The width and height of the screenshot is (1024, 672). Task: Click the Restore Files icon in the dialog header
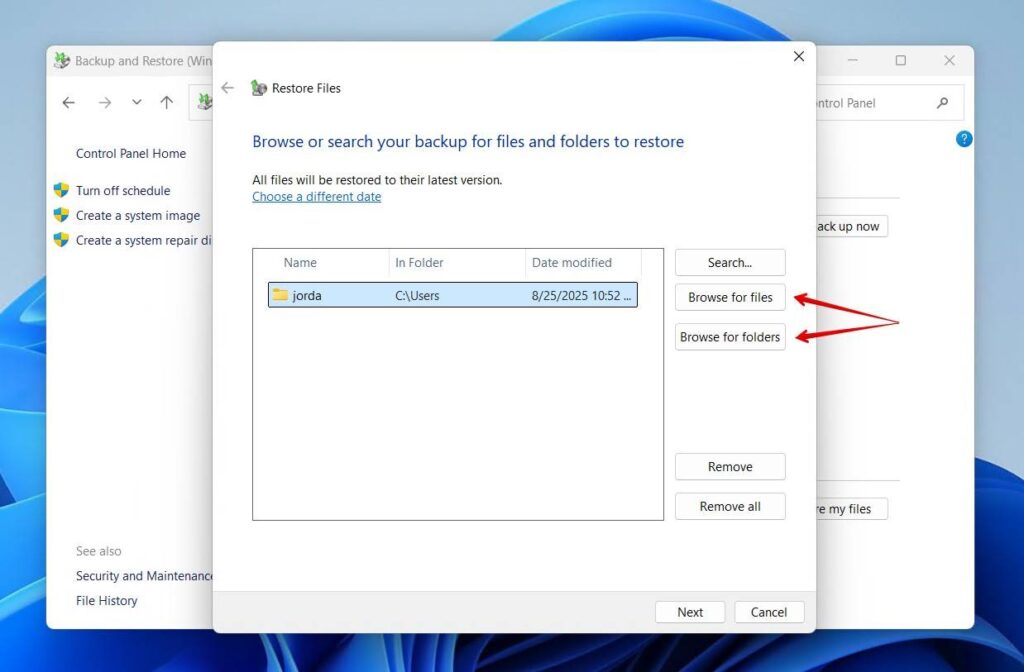tap(260, 88)
